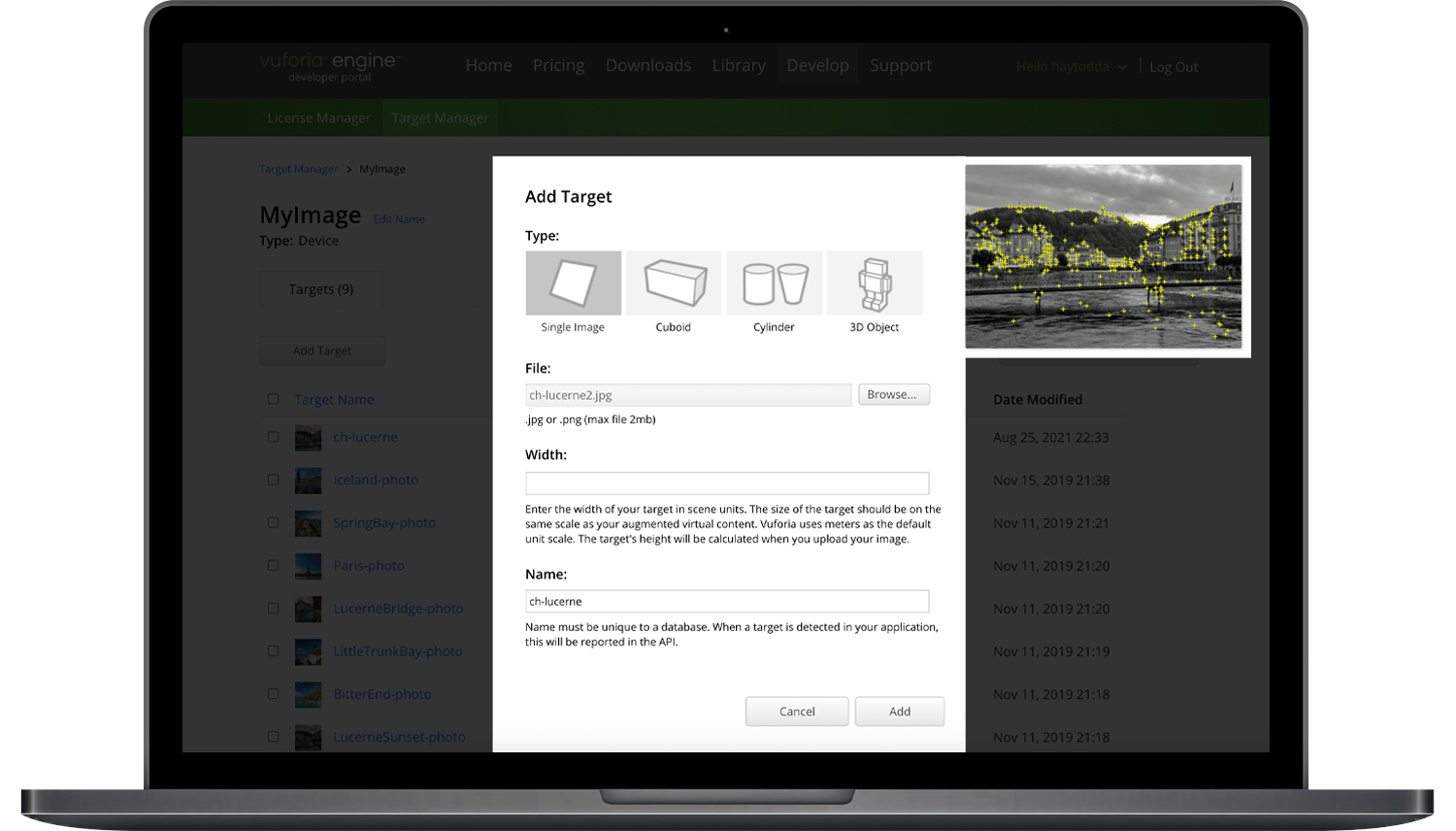Tick the select-all checkbox beside Target Name
Image resolution: width=1456 pixels, height=831 pixels.
(273, 399)
